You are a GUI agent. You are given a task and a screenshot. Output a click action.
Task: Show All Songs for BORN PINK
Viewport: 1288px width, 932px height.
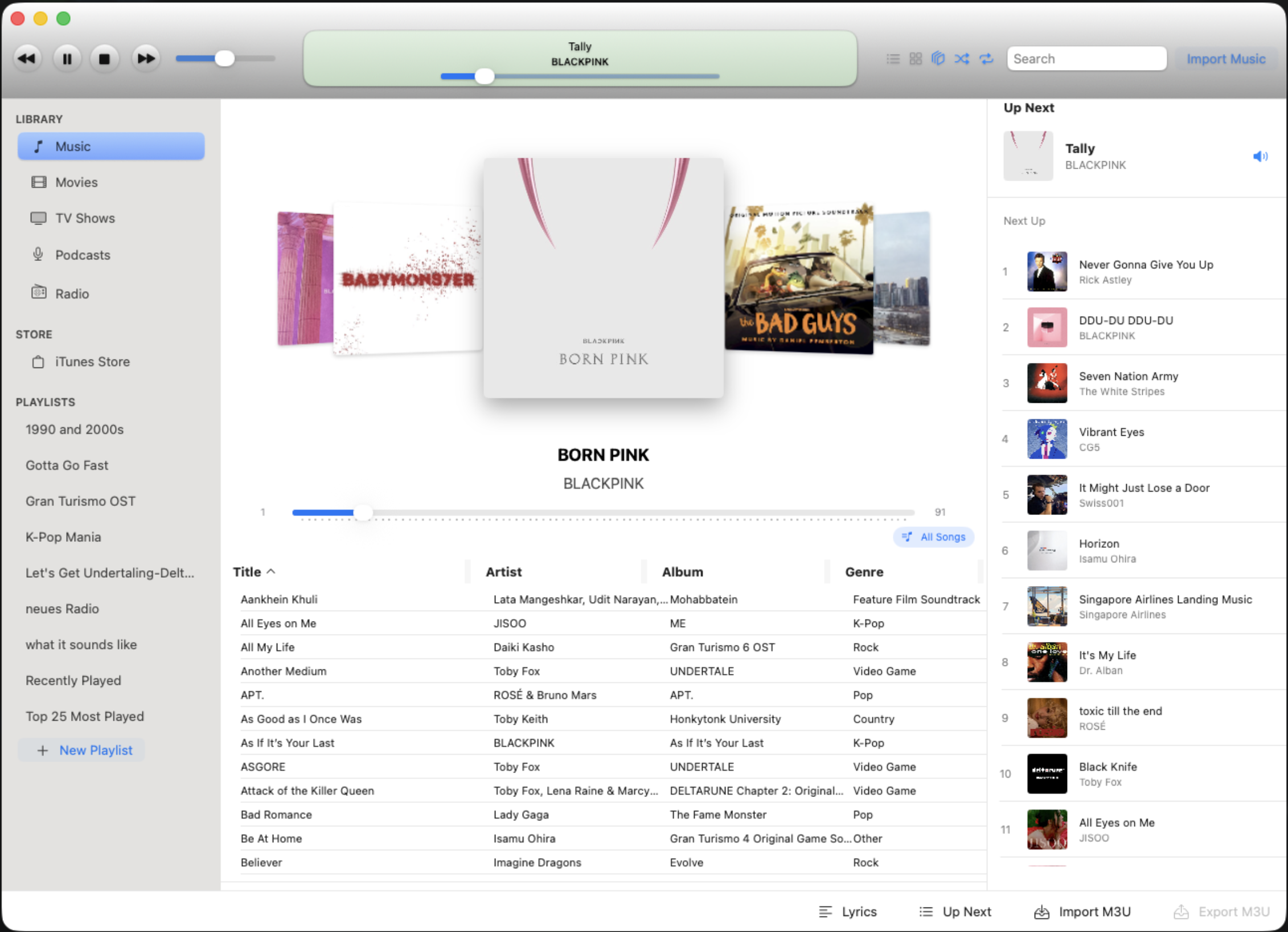coord(933,537)
